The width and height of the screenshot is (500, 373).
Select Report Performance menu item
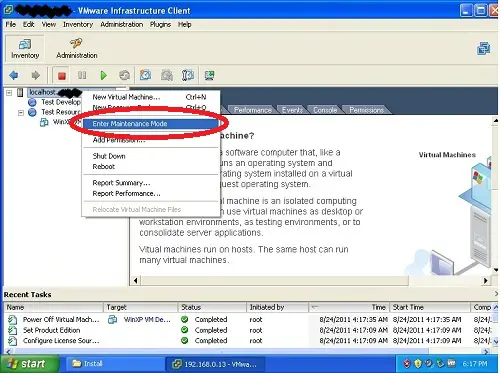pyautogui.click(x=151, y=193)
